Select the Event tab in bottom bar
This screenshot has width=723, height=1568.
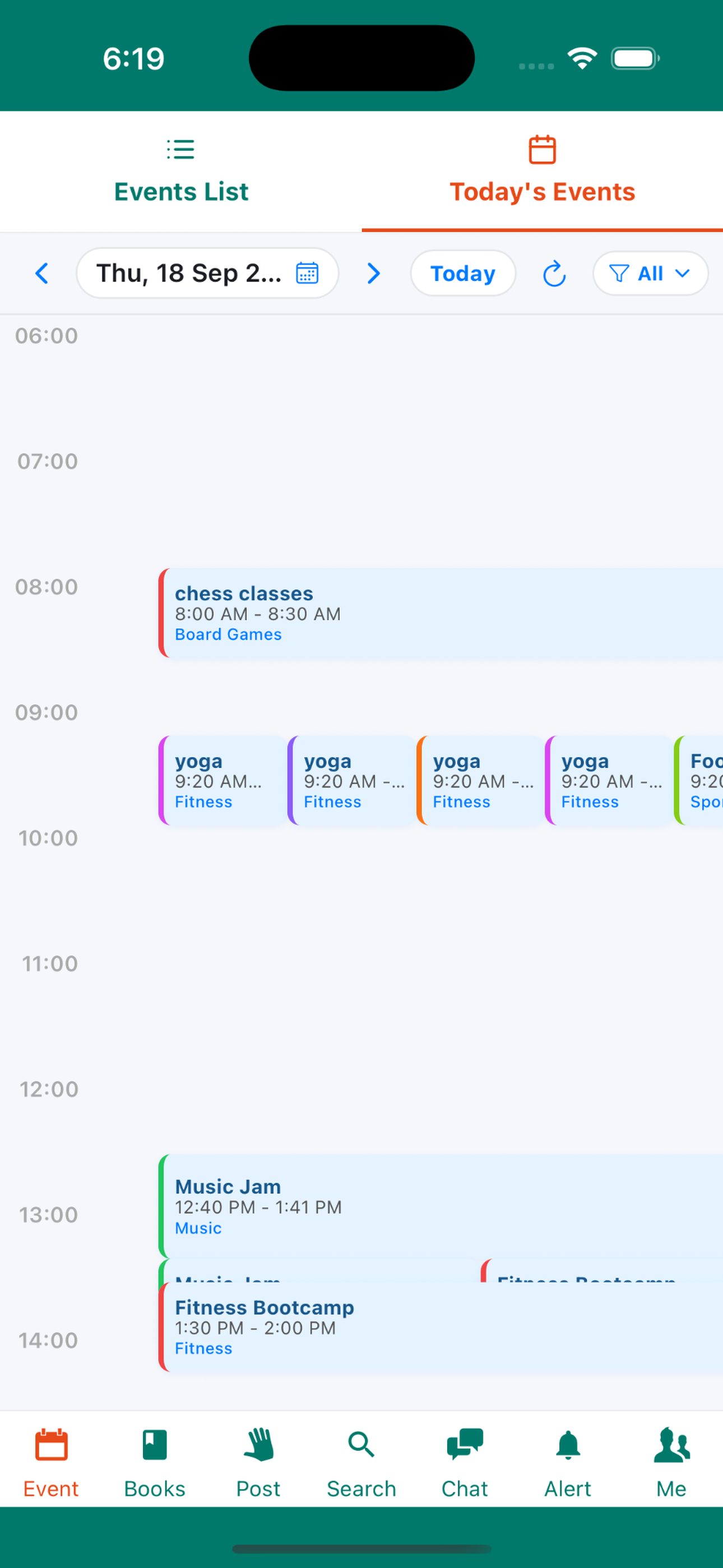point(51,1462)
